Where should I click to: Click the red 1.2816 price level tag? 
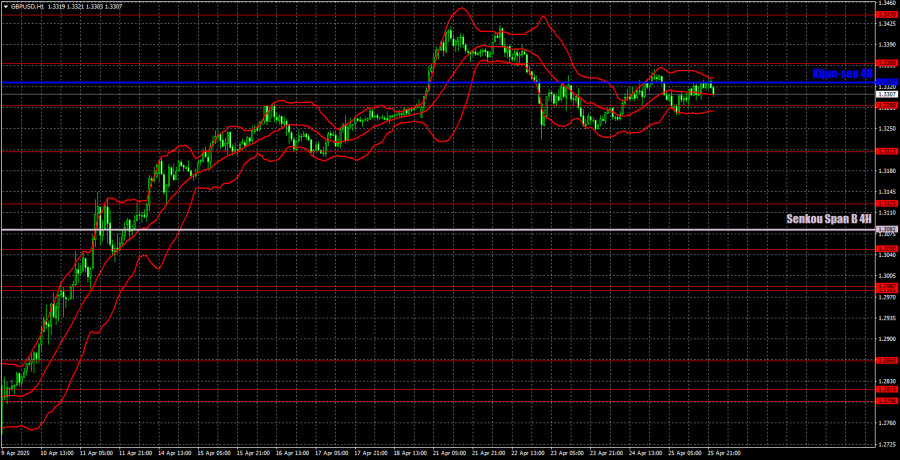pos(887,389)
